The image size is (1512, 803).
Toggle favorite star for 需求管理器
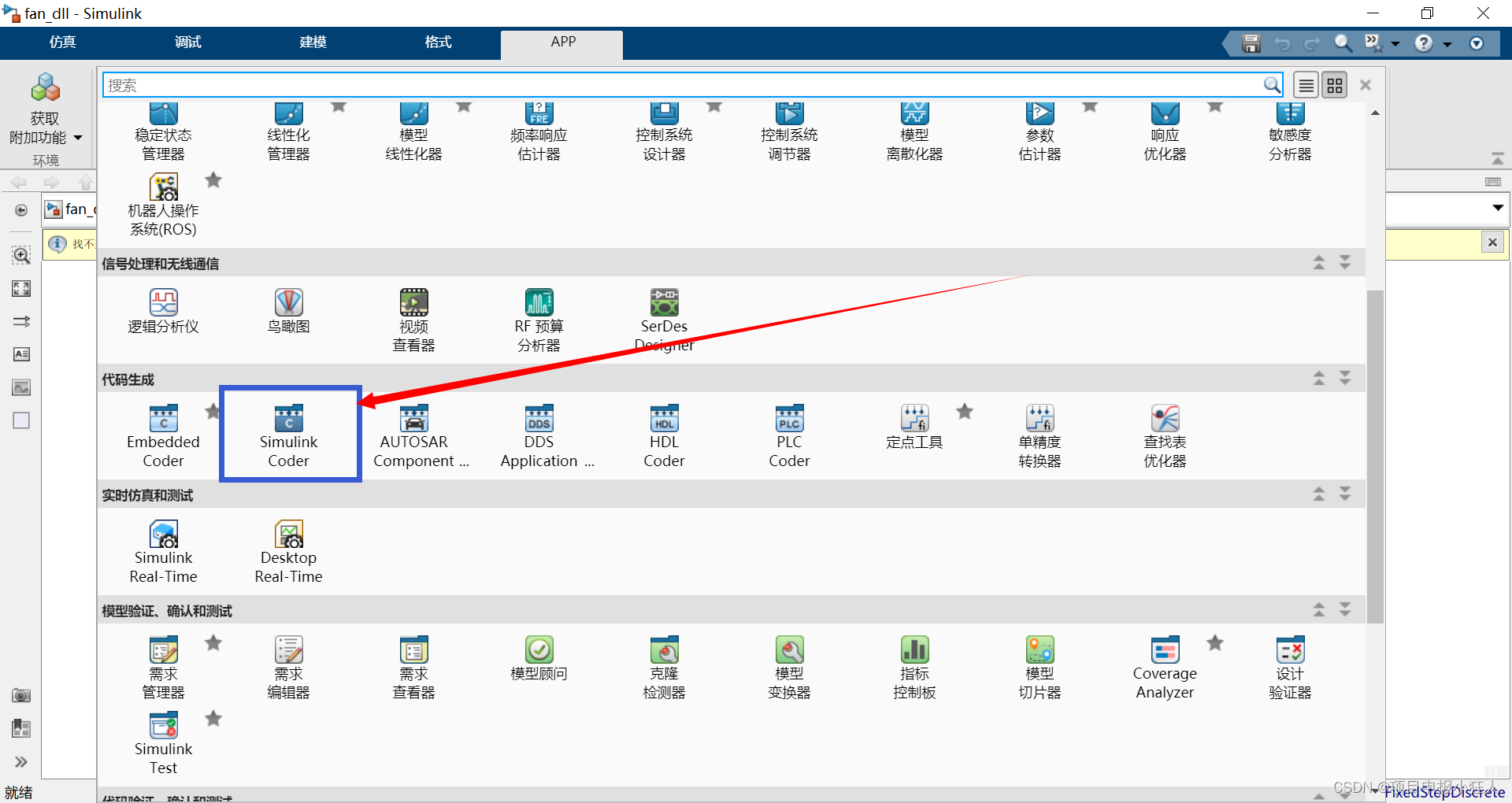click(213, 643)
